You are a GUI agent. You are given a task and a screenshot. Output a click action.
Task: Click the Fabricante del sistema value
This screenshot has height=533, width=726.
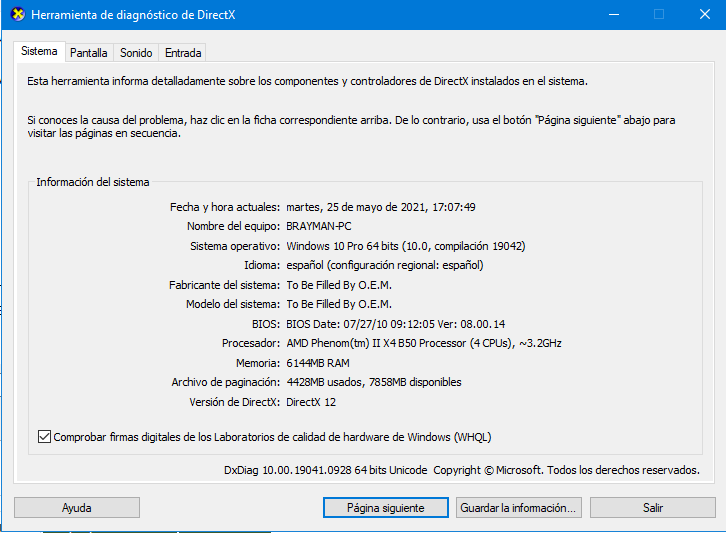[x=339, y=285]
